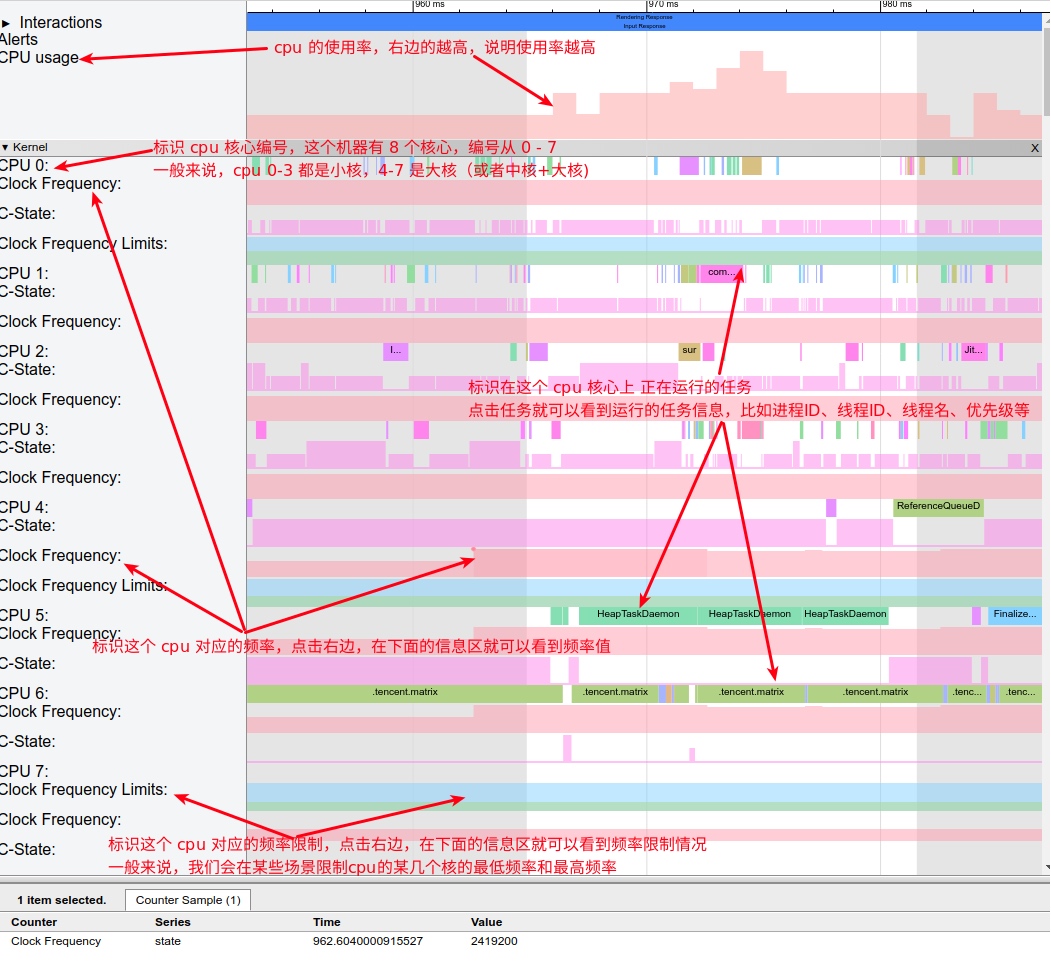Close the Kernel track group with X
Viewport: 1051px width, 965px height.
[1034, 147]
